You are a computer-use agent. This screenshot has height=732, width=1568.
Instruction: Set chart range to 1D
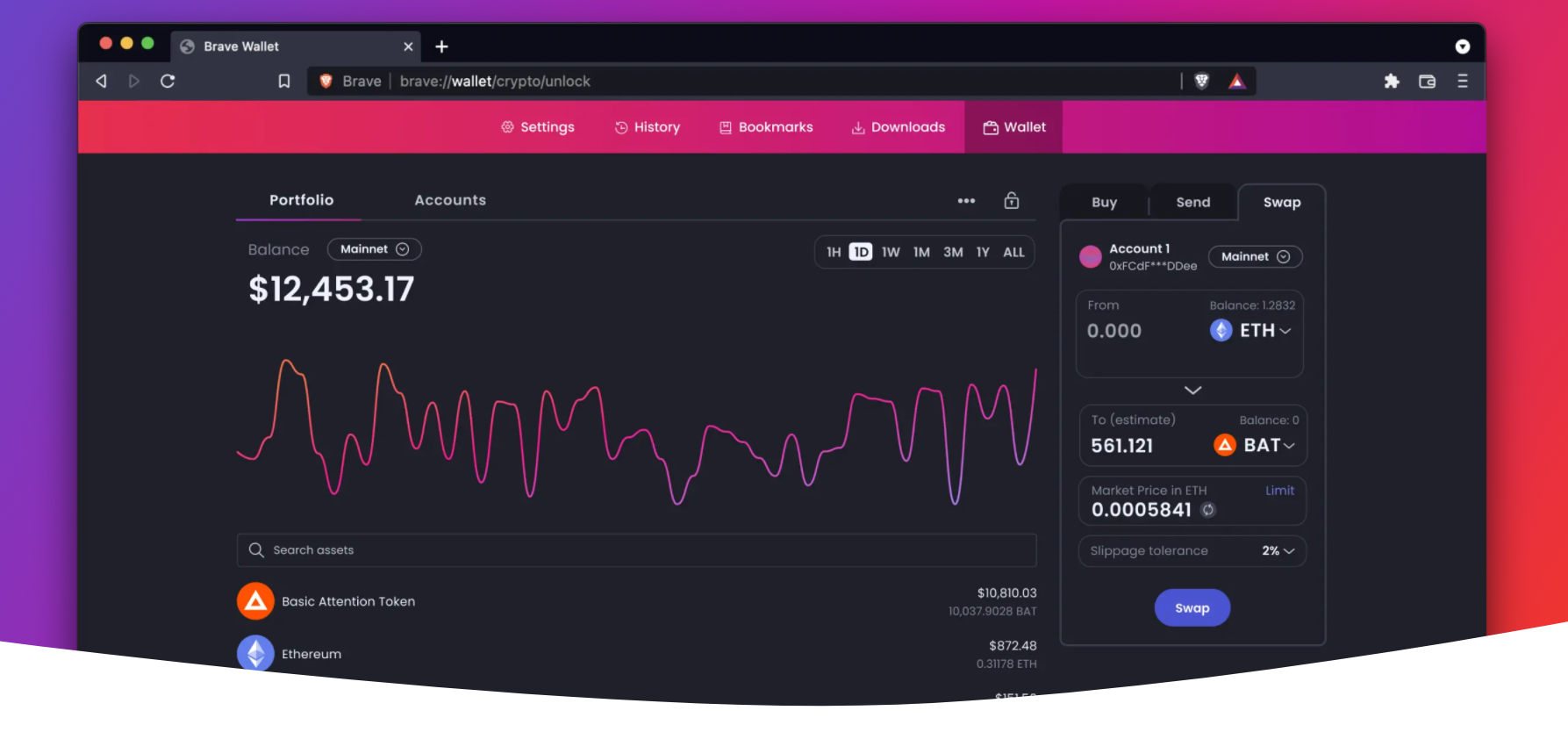(x=861, y=253)
